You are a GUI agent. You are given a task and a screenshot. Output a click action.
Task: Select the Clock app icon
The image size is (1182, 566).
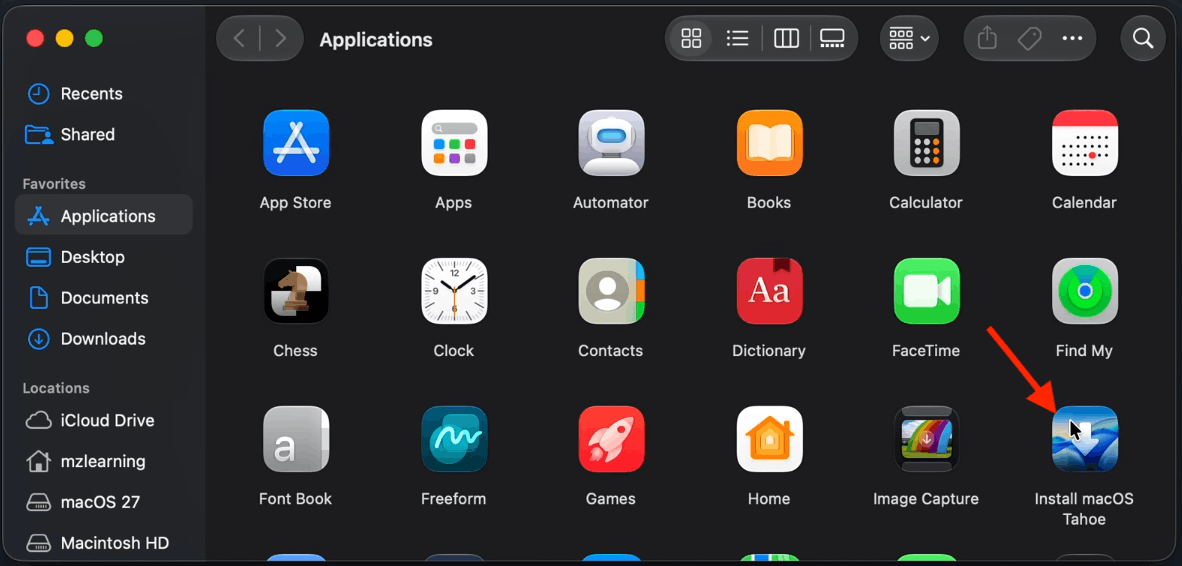pos(454,291)
